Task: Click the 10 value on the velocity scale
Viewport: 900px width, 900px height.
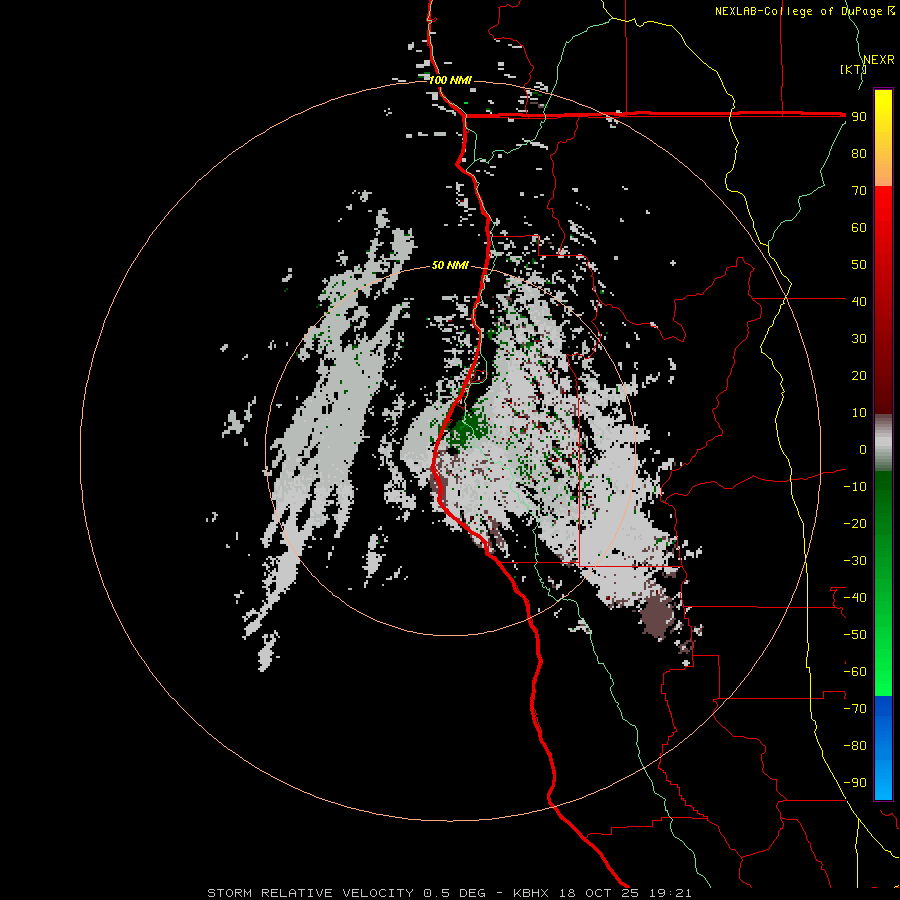Action: [x=859, y=413]
